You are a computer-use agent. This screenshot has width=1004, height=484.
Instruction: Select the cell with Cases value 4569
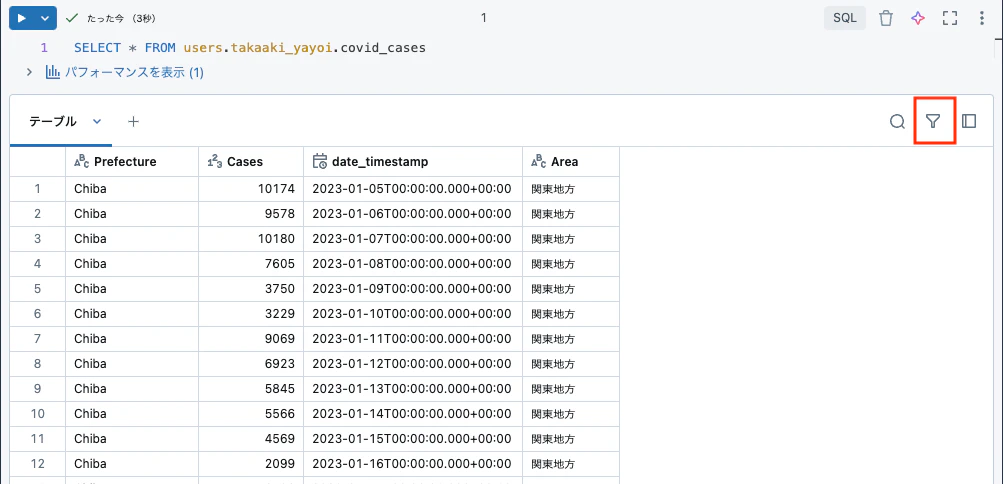[x=251, y=439]
